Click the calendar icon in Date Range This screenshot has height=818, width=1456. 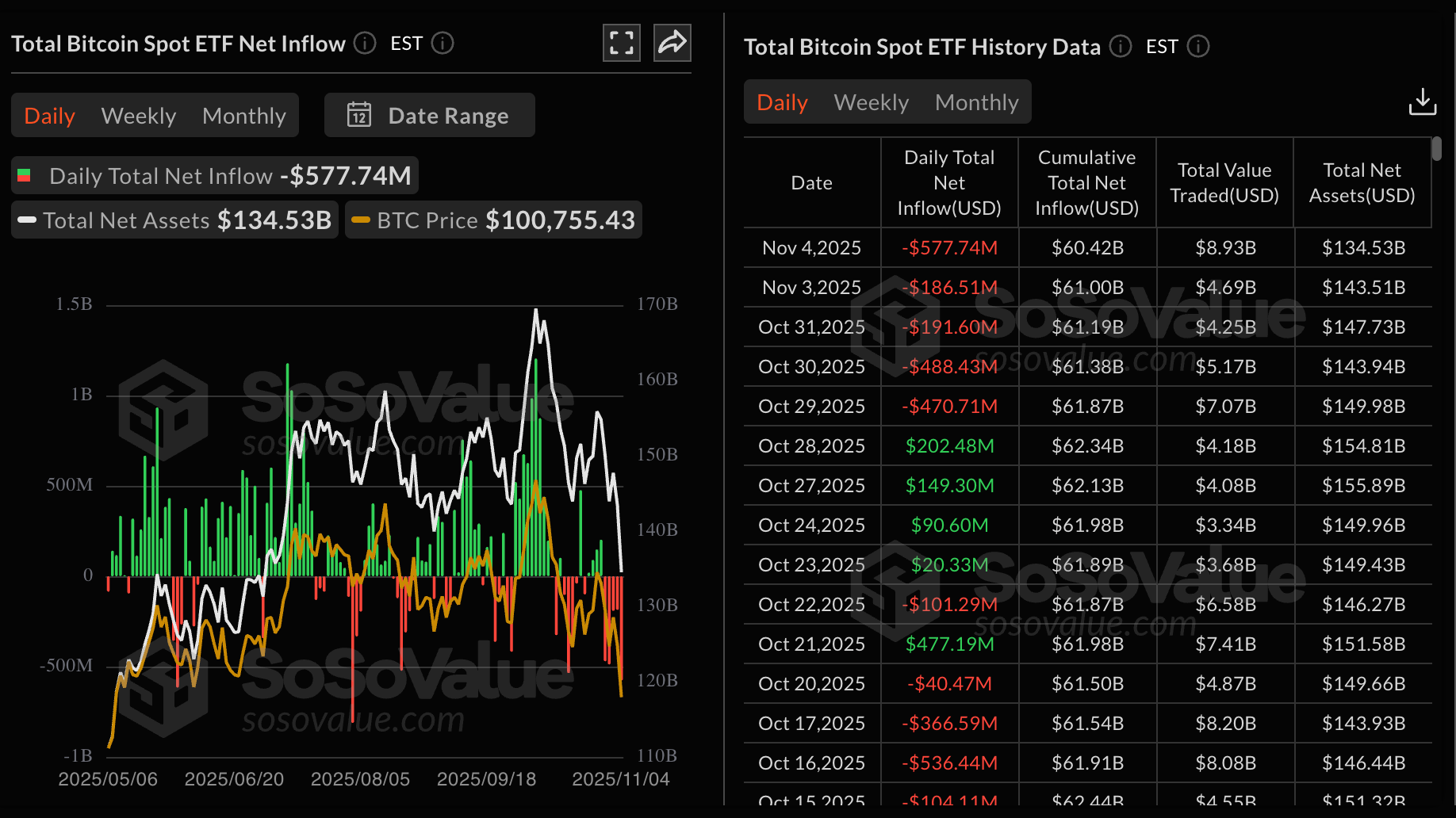[x=360, y=115]
